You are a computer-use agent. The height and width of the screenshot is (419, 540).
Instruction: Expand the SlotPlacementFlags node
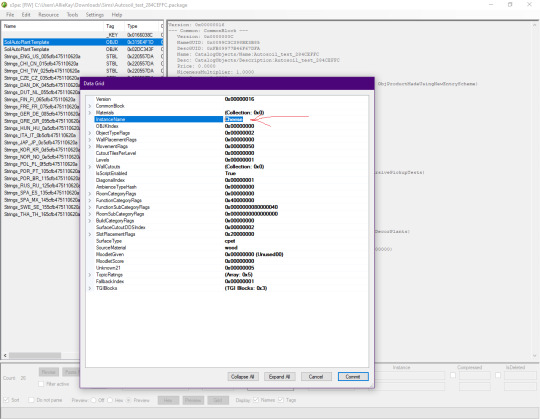pos(90,234)
